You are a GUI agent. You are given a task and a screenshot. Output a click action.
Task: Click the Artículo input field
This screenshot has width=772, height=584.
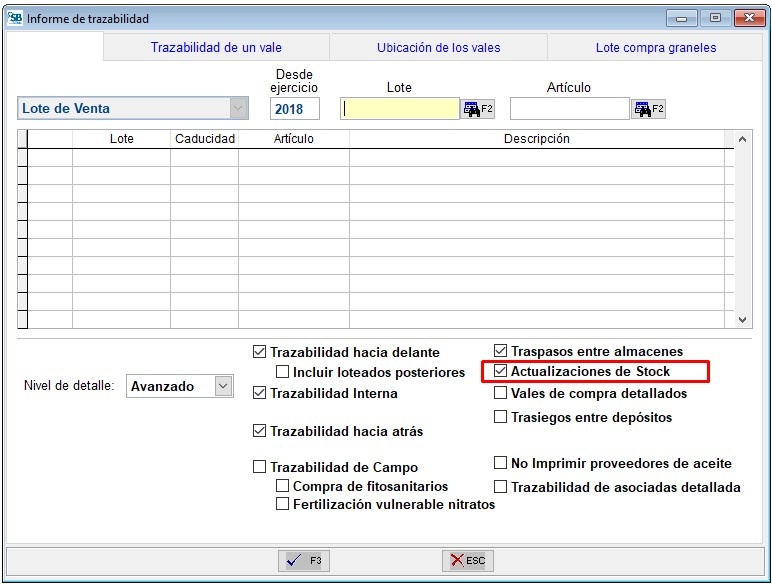[570, 109]
